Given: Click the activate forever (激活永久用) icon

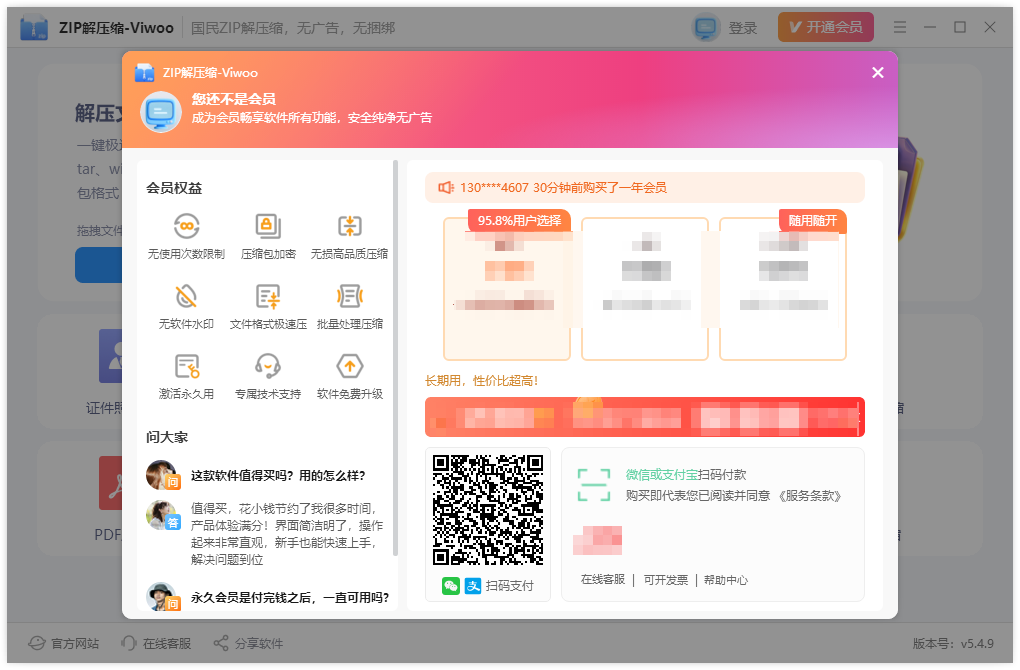Looking at the screenshot, I should [187, 366].
